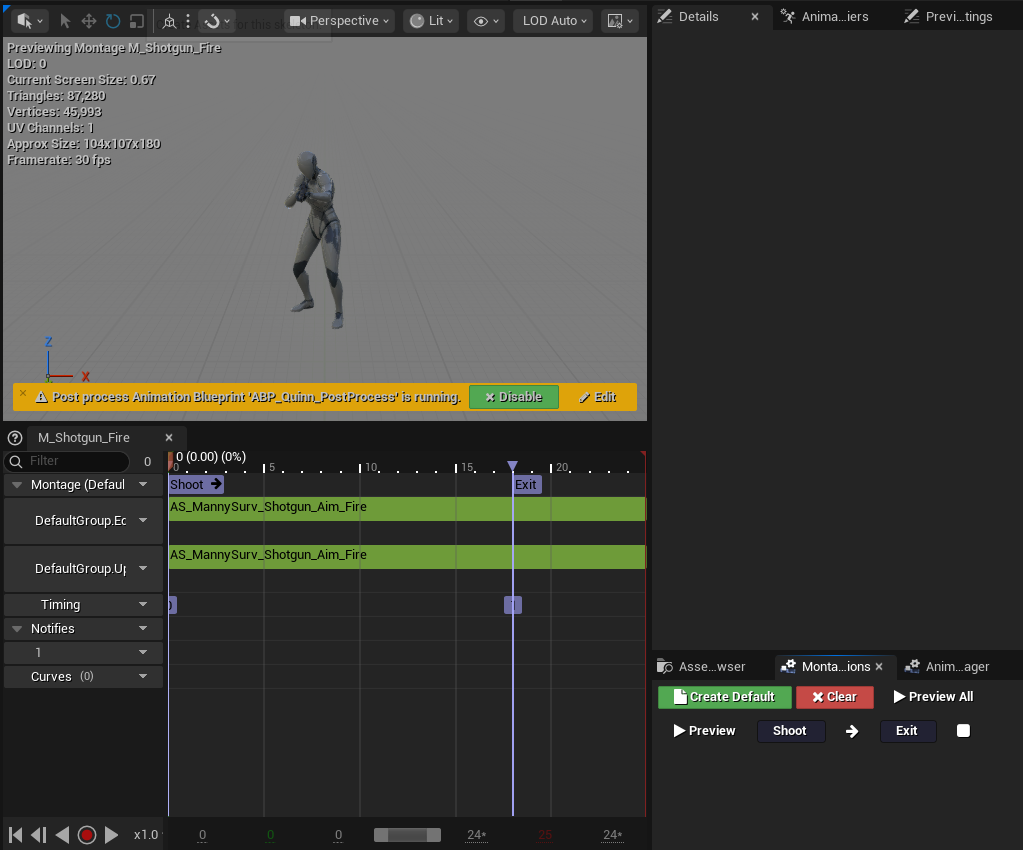Select the translate move tool icon
1023x850 pixels.
pyautogui.click(x=89, y=21)
